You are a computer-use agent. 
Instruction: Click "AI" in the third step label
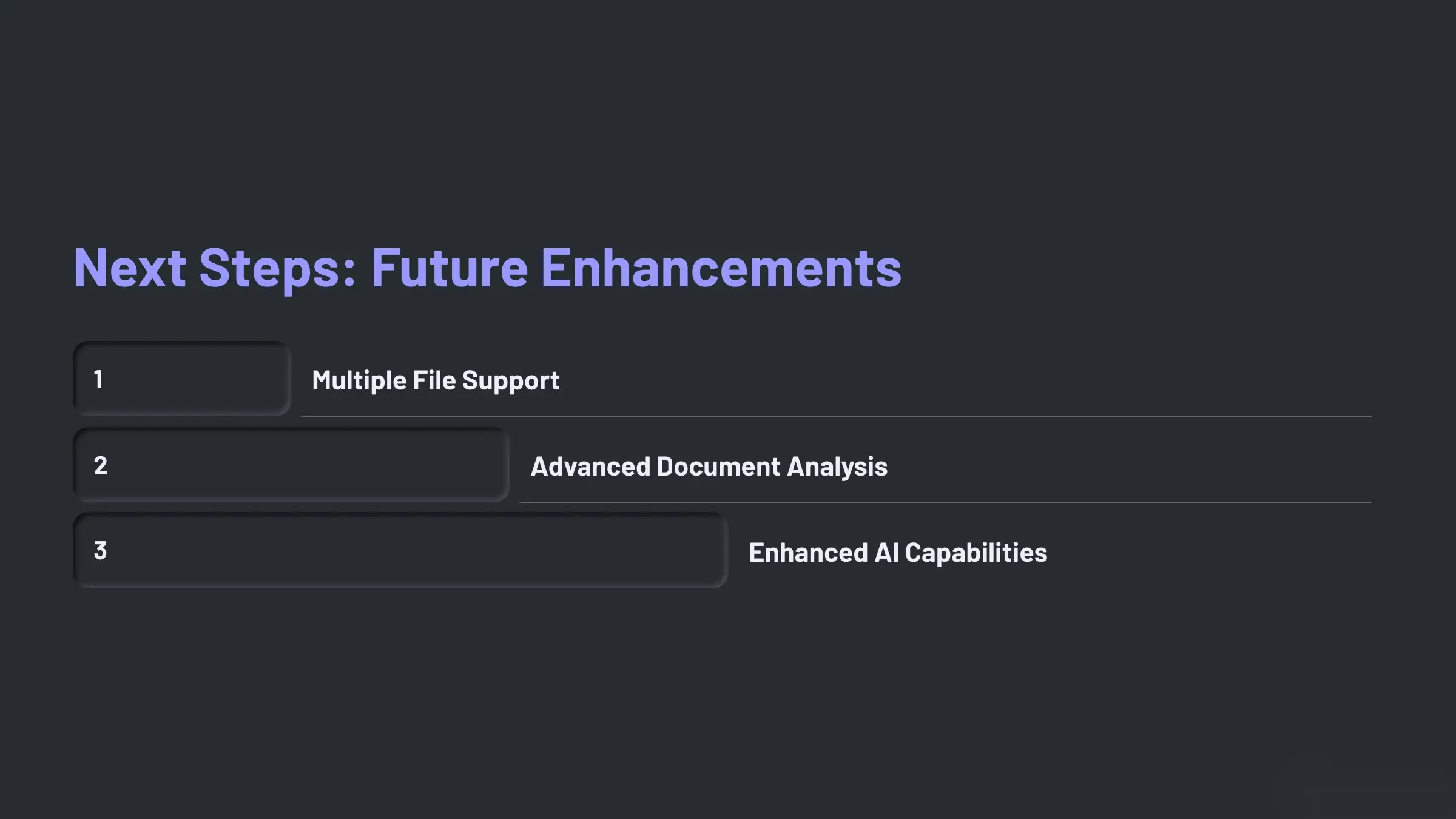[886, 553]
